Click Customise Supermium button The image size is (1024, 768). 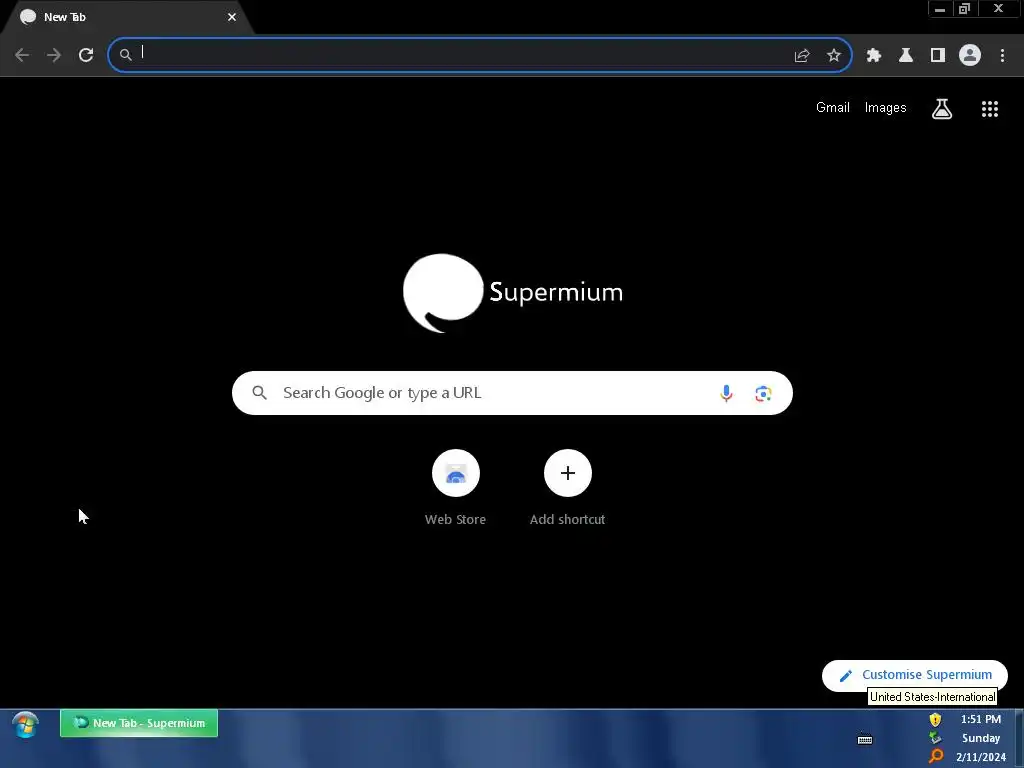click(914, 675)
